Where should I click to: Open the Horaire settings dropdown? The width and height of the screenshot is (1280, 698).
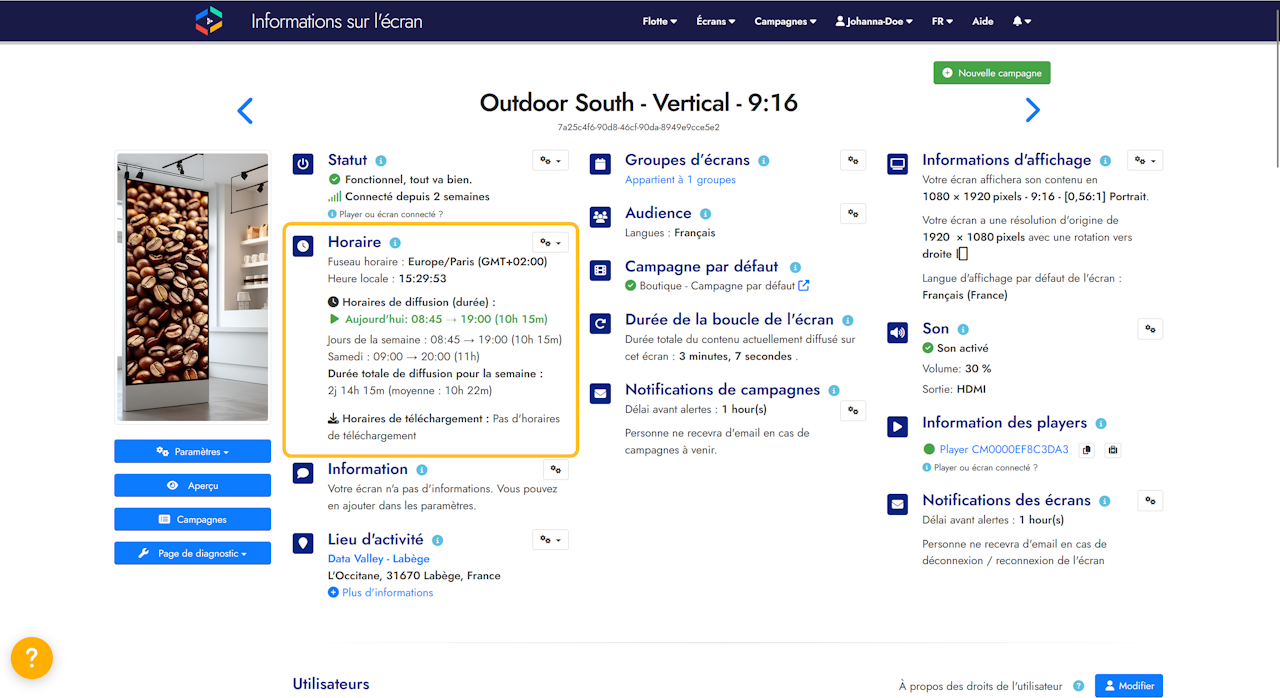550,242
